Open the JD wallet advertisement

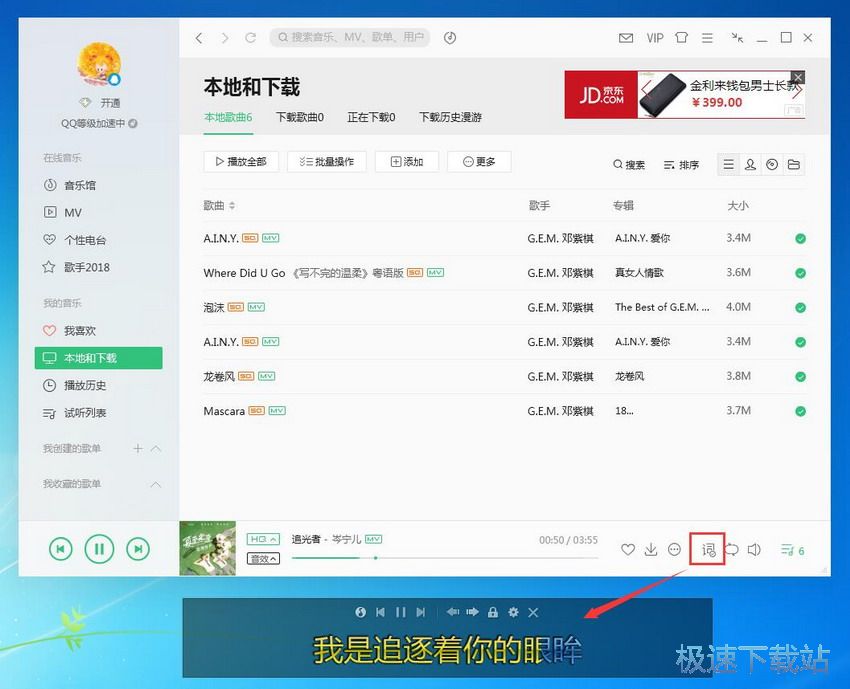click(685, 94)
